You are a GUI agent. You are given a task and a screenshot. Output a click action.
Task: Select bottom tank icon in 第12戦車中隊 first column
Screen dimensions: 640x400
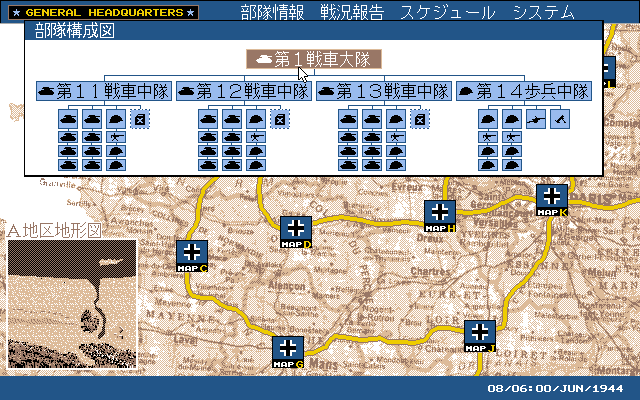(208, 165)
